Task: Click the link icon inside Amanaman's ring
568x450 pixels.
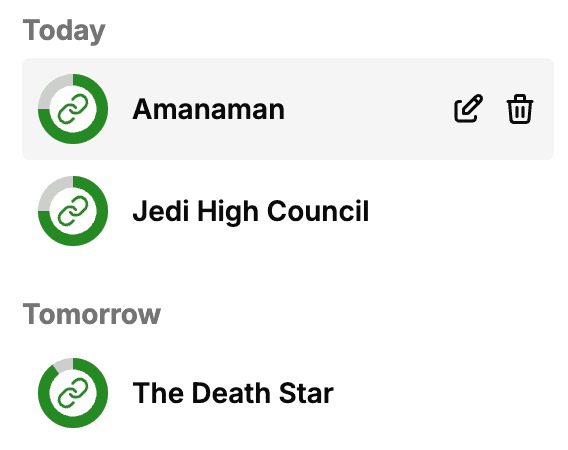Action: pyautogui.click(x=73, y=109)
